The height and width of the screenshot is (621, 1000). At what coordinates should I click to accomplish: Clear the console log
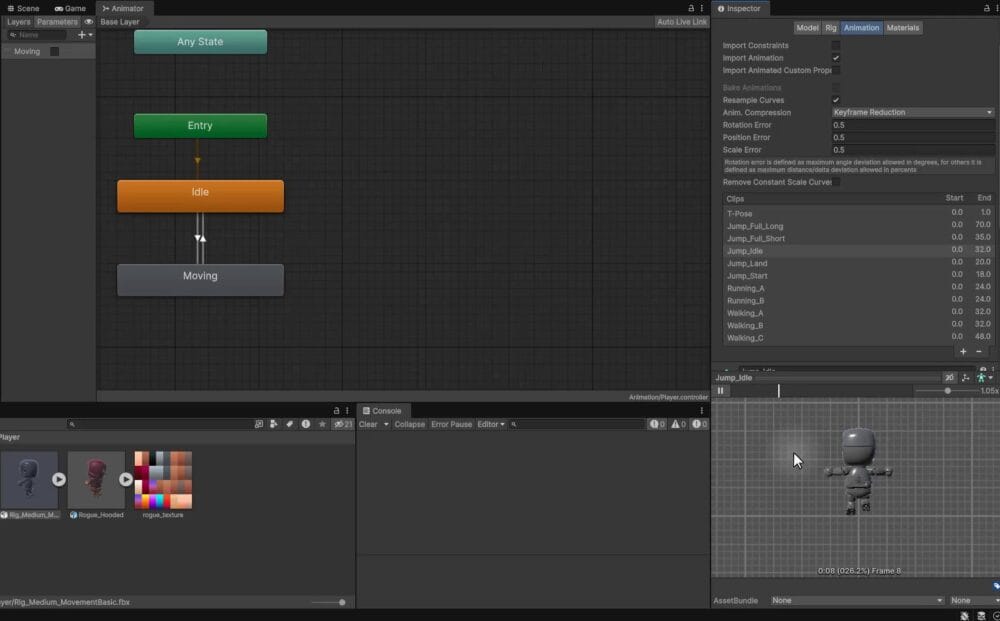pos(369,425)
